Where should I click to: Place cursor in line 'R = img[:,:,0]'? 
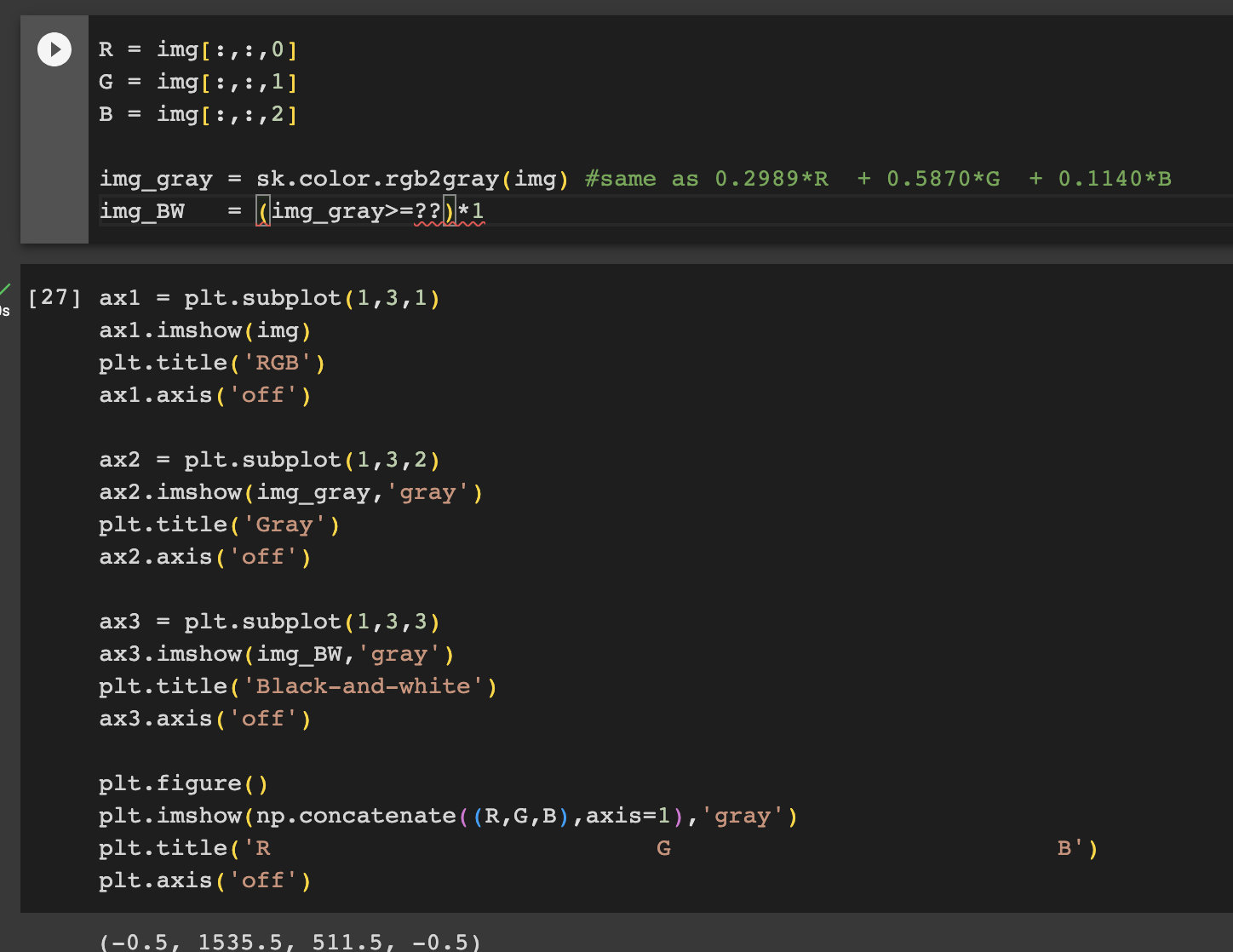click(198, 49)
